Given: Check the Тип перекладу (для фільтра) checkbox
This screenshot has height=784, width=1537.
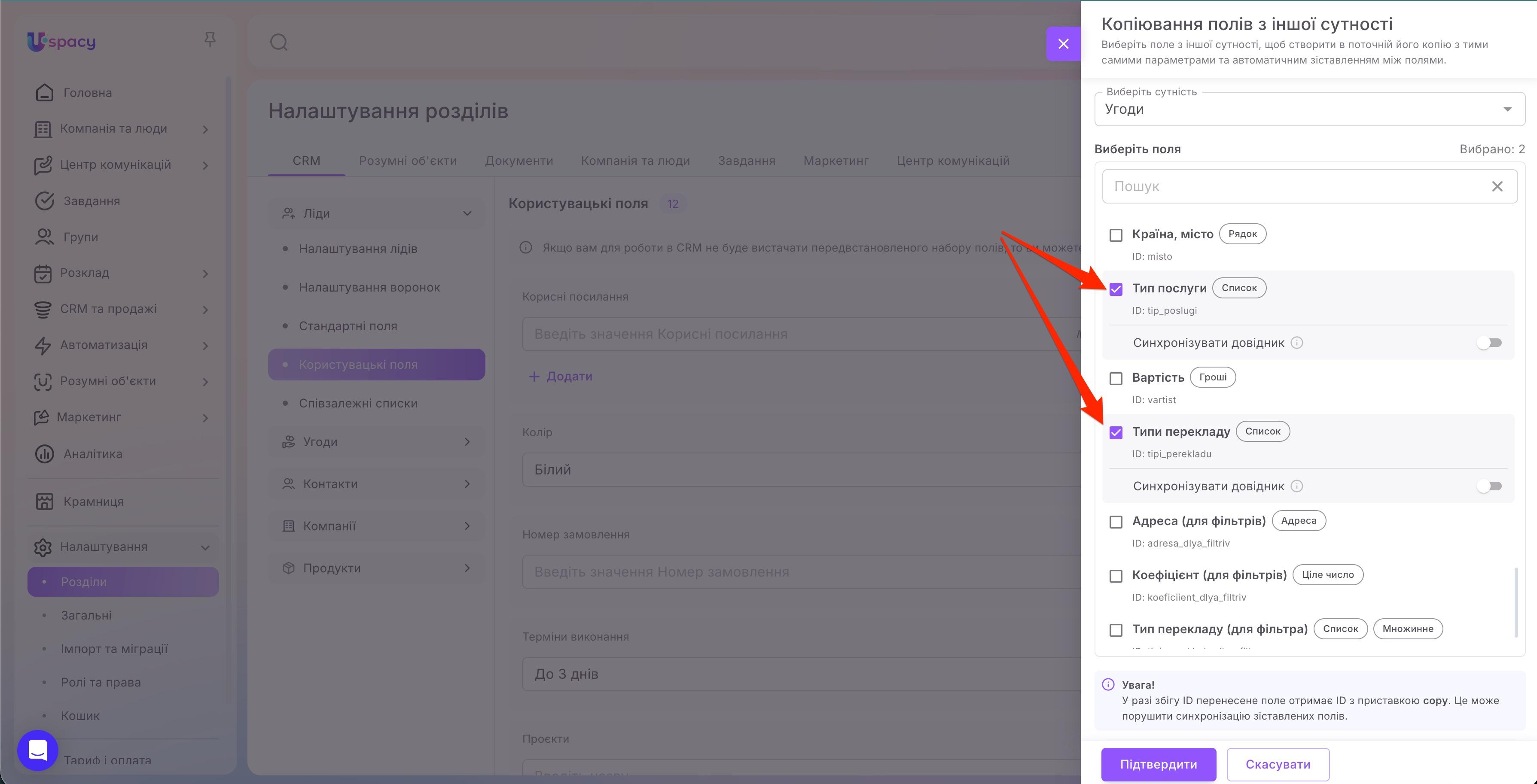Looking at the screenshot, I should click(1116, 630).
